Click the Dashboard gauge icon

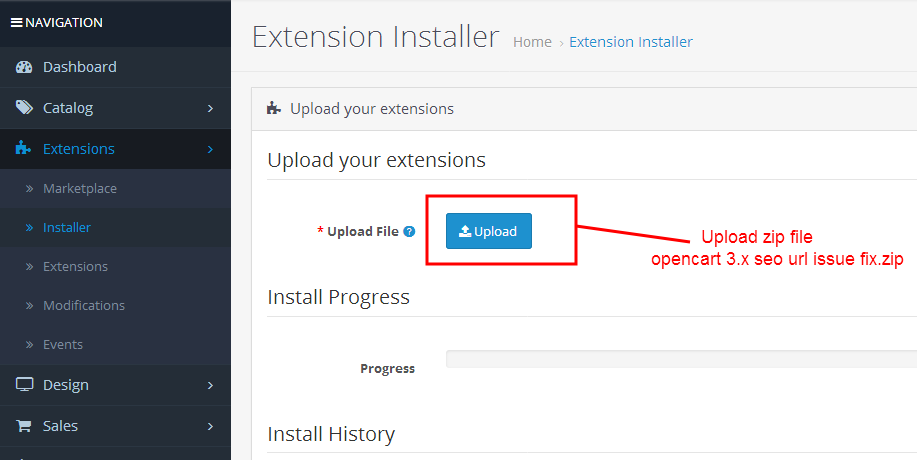click(x=24, y=67)
